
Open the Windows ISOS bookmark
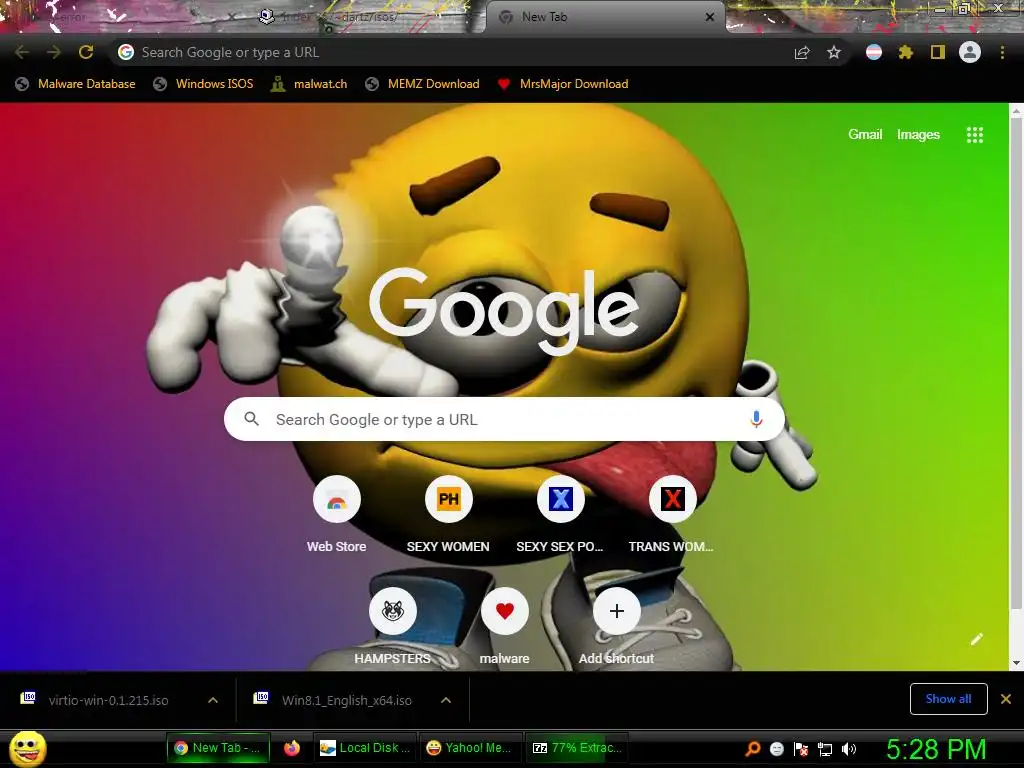203,84
